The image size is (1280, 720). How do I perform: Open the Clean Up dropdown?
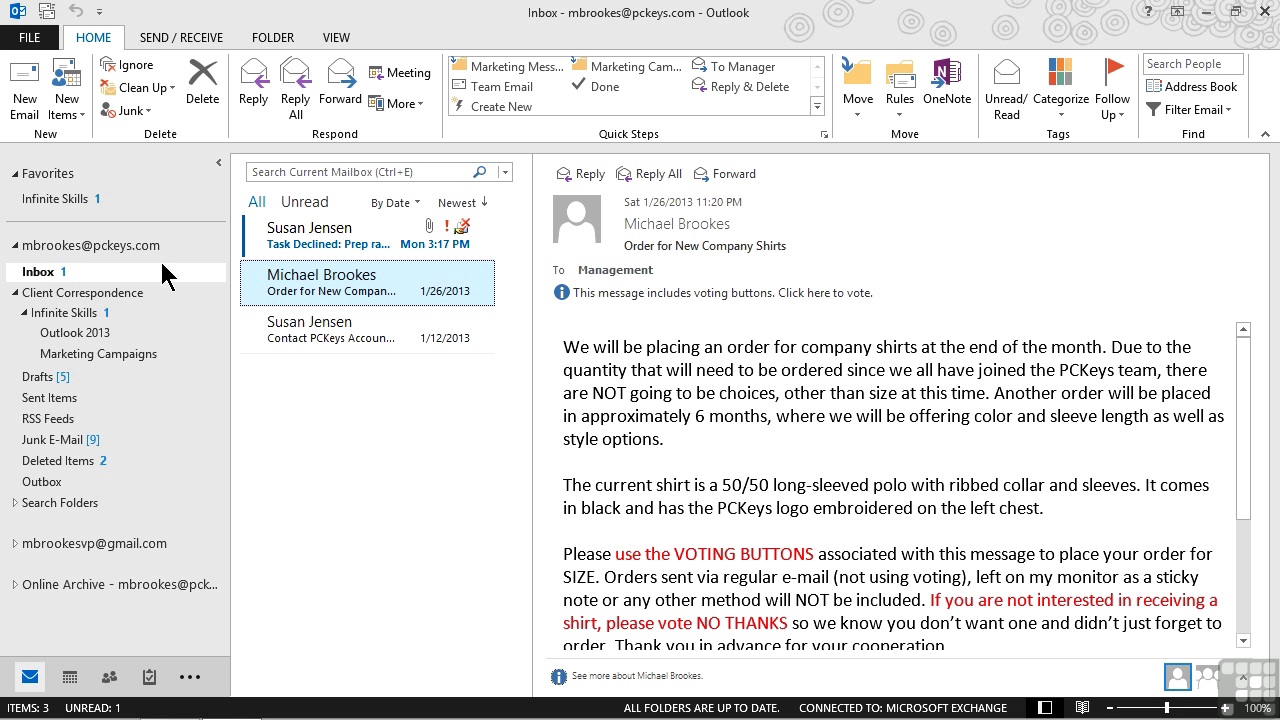tap(138, 88)
